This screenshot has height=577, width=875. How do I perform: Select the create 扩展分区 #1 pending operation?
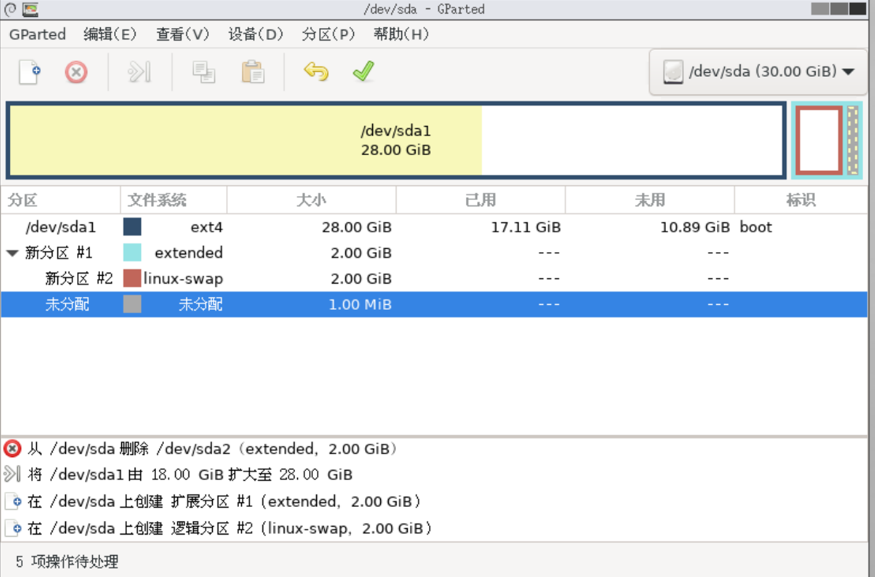[434, 502]
